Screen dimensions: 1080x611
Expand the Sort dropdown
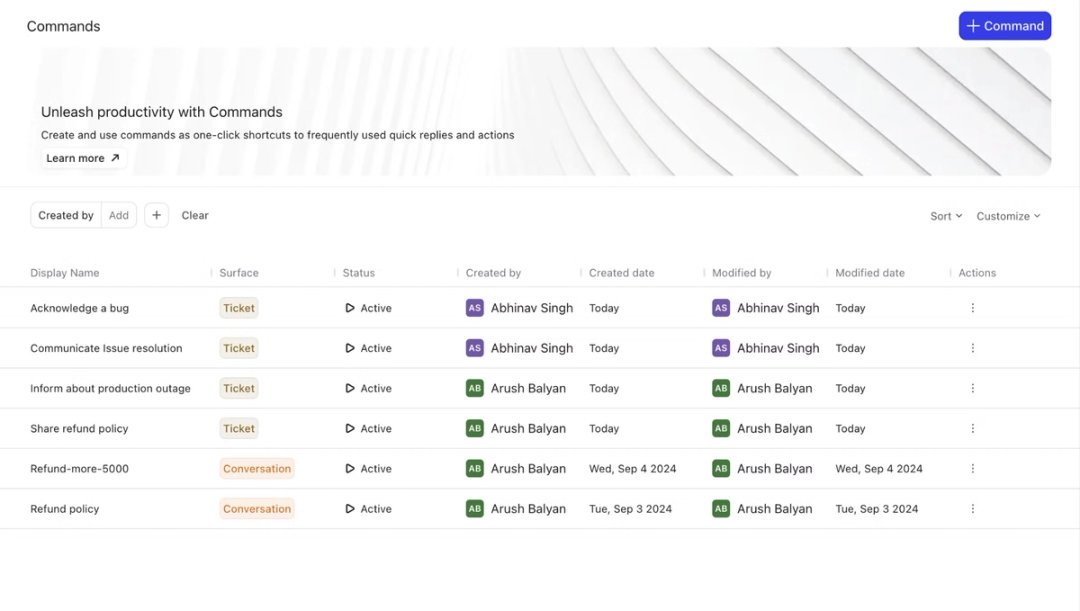pyautogui.click(x=946, y=216)
